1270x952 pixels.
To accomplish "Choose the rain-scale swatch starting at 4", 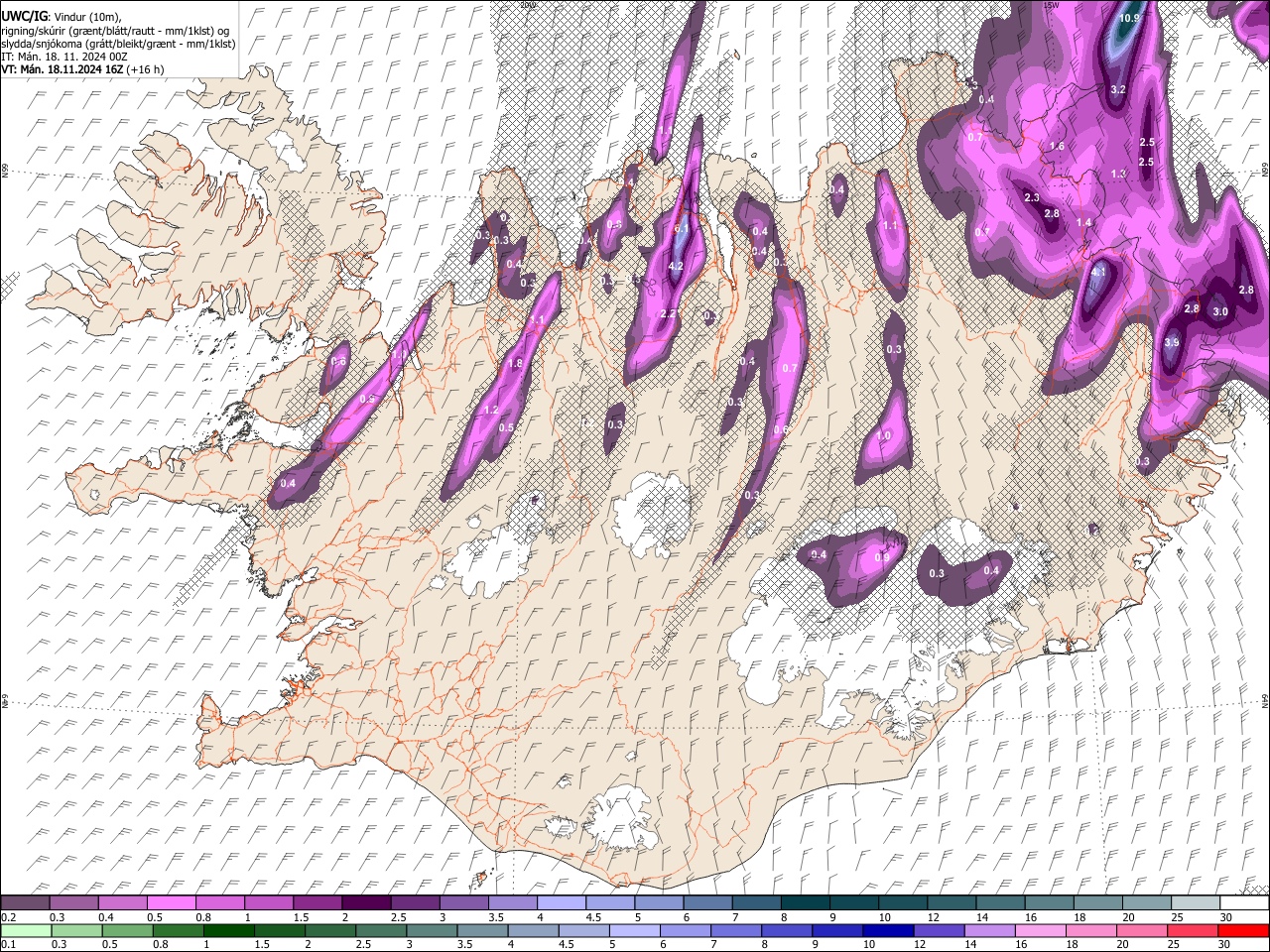I will point(533,930).
